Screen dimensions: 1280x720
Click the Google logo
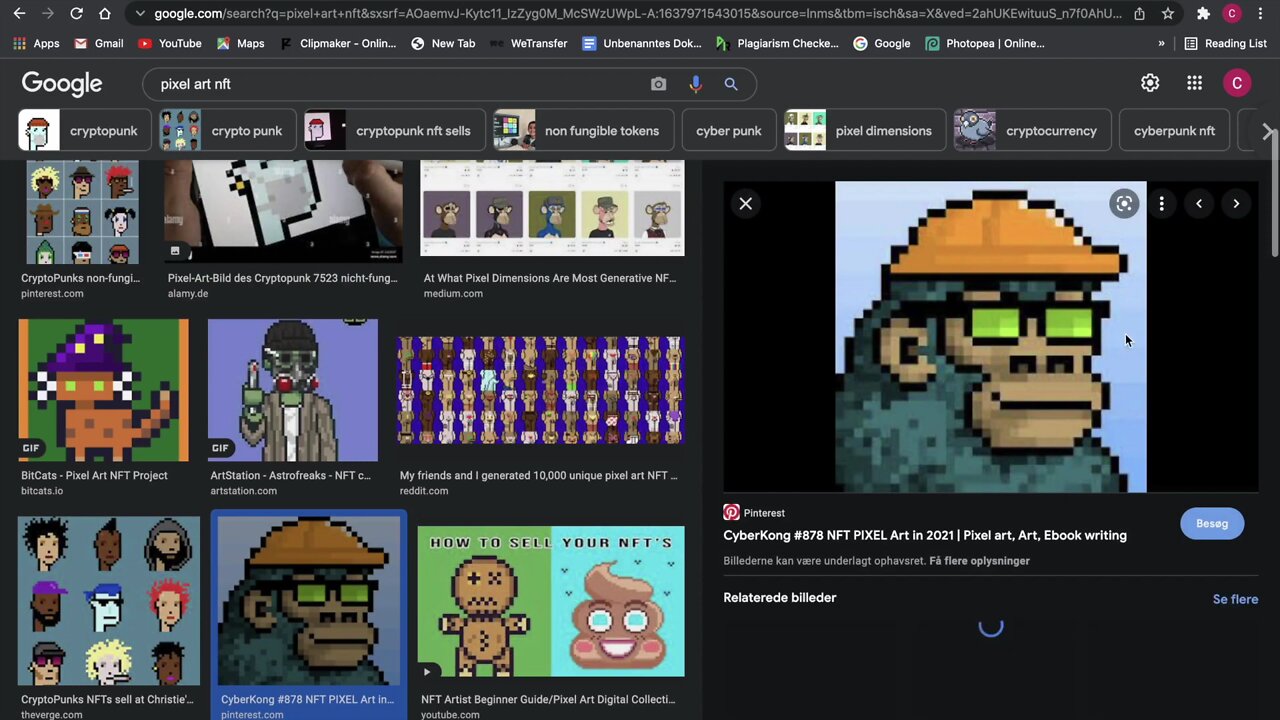[62, 84]
